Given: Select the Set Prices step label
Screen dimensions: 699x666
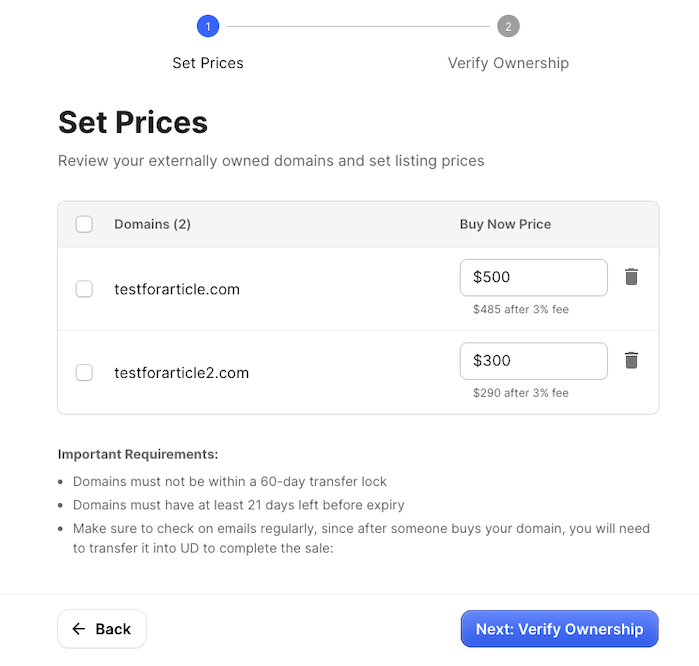Looking at the screenshot, I should point(208,63).
